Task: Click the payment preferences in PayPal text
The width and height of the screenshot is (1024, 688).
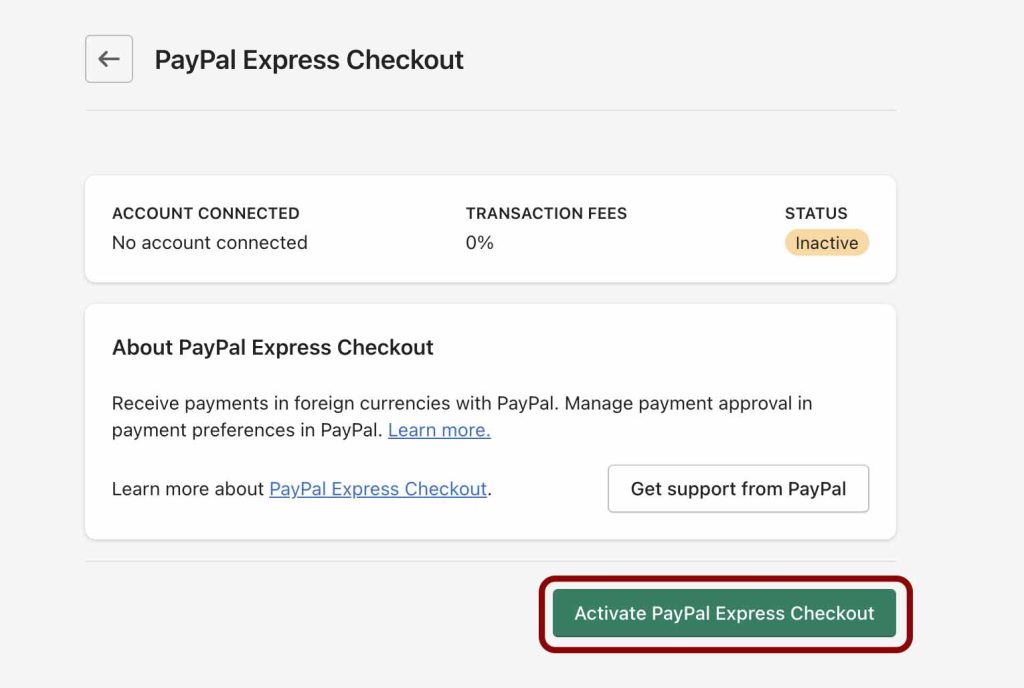Action: click(247, 430)
